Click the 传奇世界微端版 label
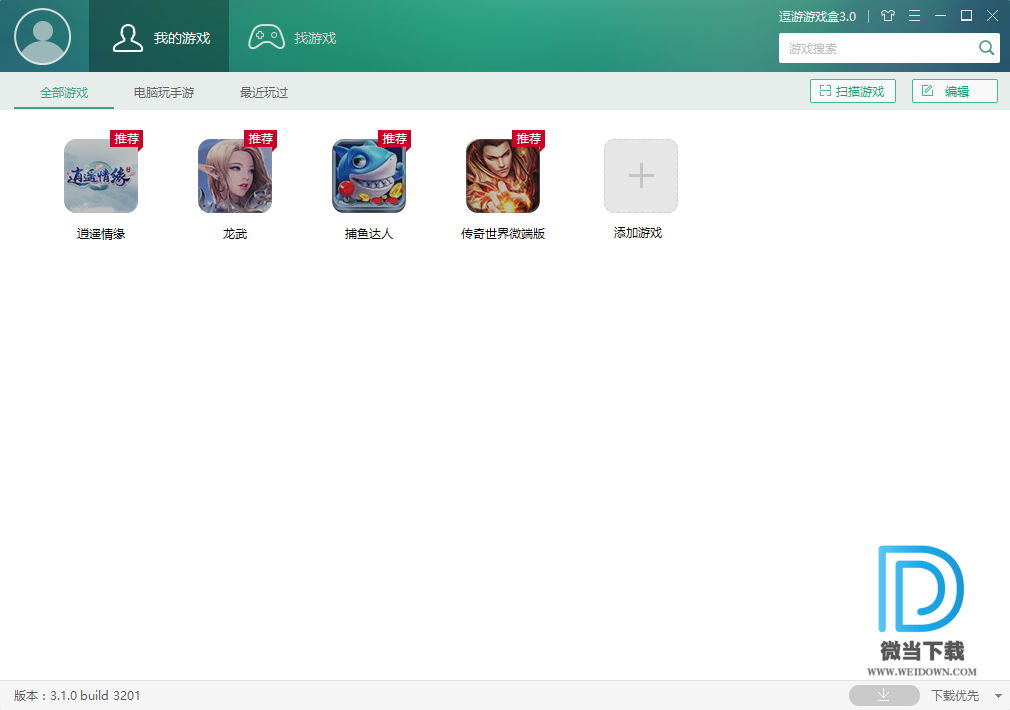 coord(503,234)
